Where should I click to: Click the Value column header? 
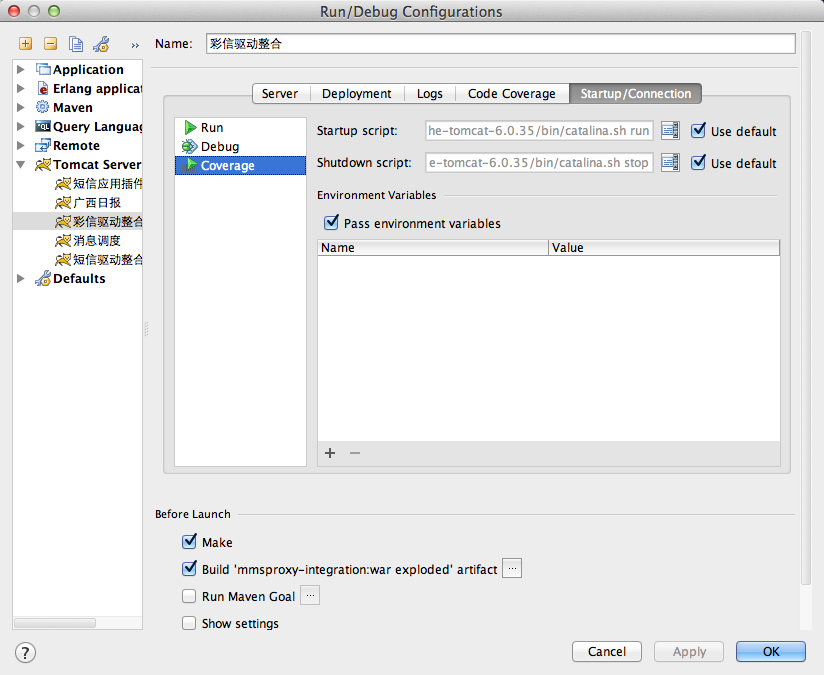pyautogui.click(x=664, y=248)
